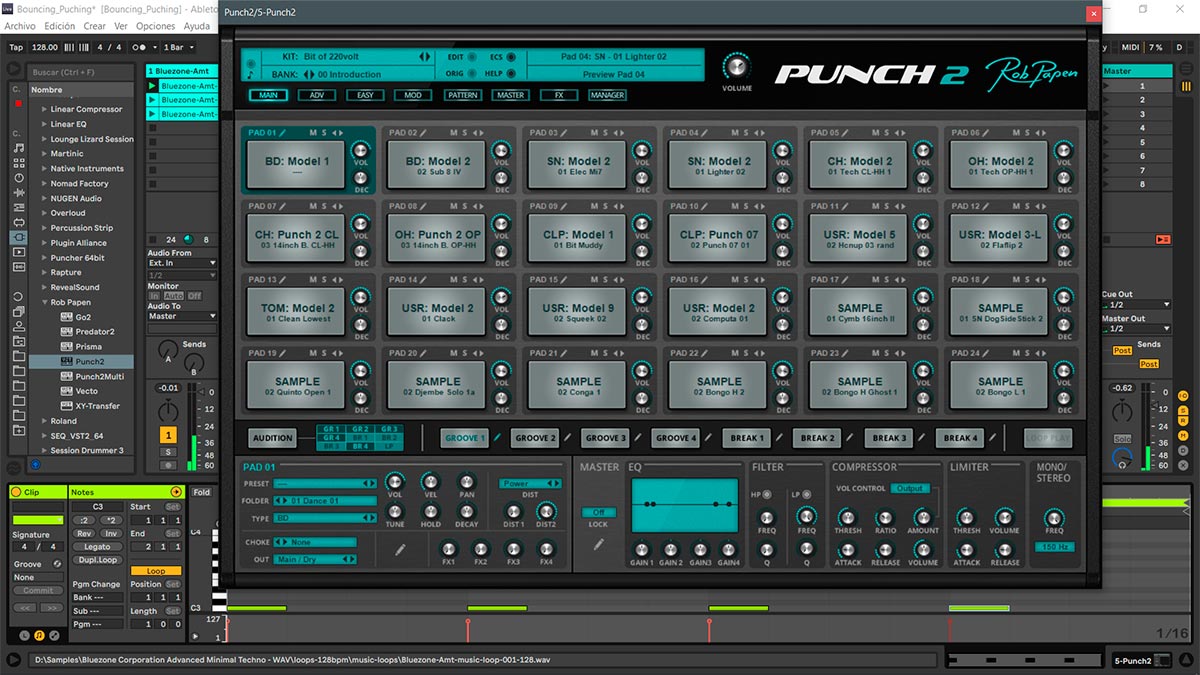The image size is (1200, 675).
Task: Click the Predator2 plug-in icon in browser
Action: pos(66,331)
